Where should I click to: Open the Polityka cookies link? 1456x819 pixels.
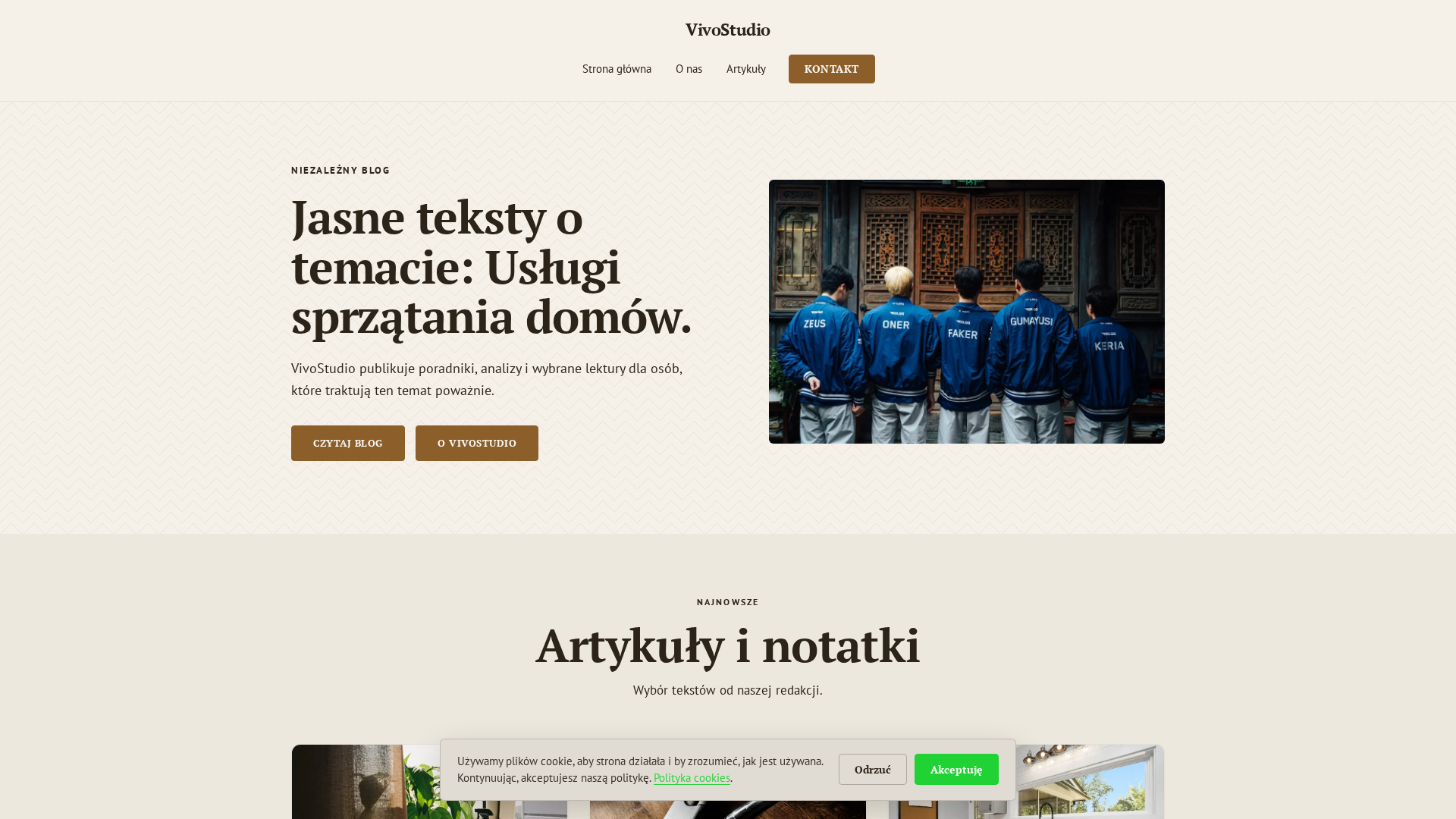[x=692, y=778]
